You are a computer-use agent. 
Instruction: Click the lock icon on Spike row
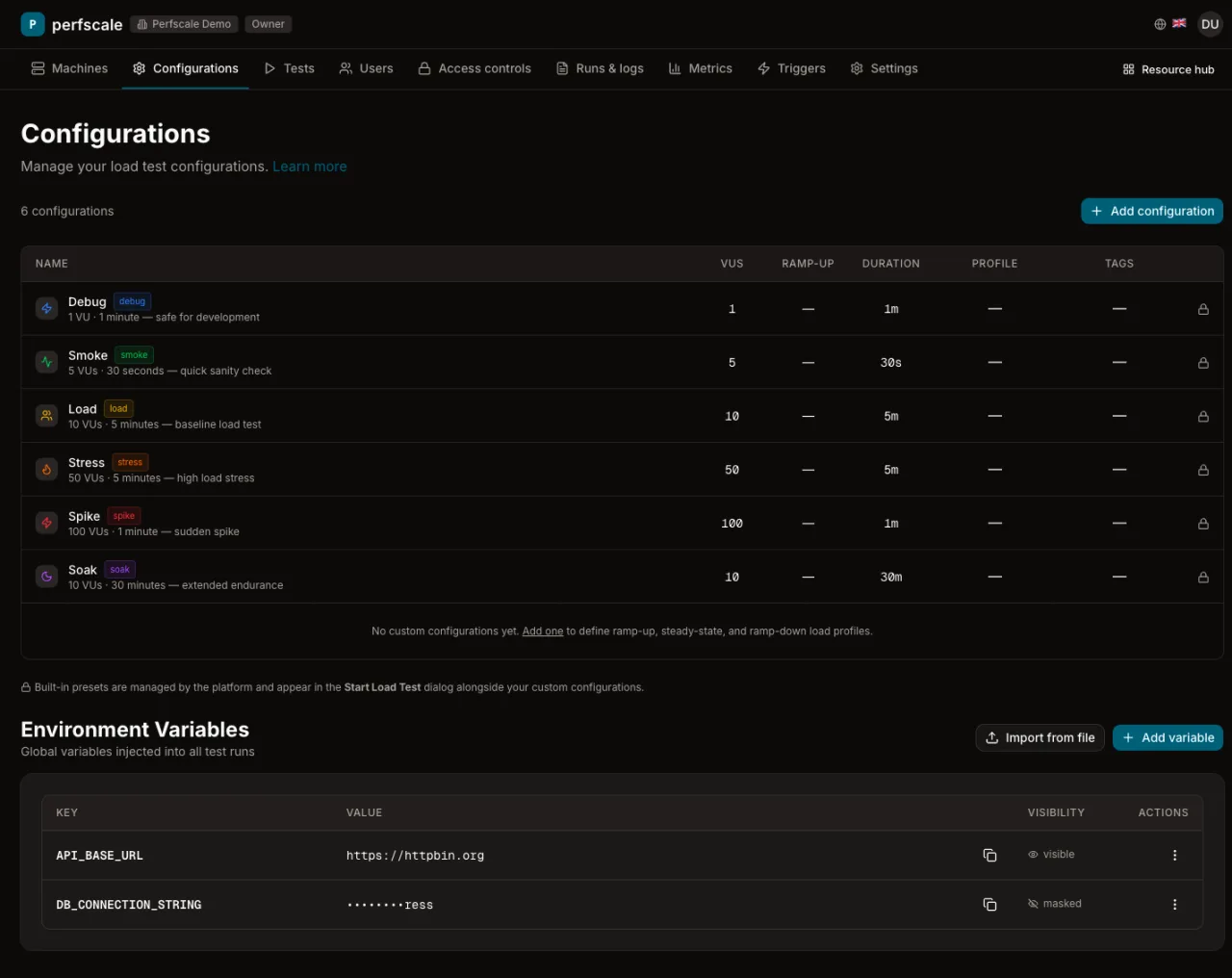tap(1203, 524)
